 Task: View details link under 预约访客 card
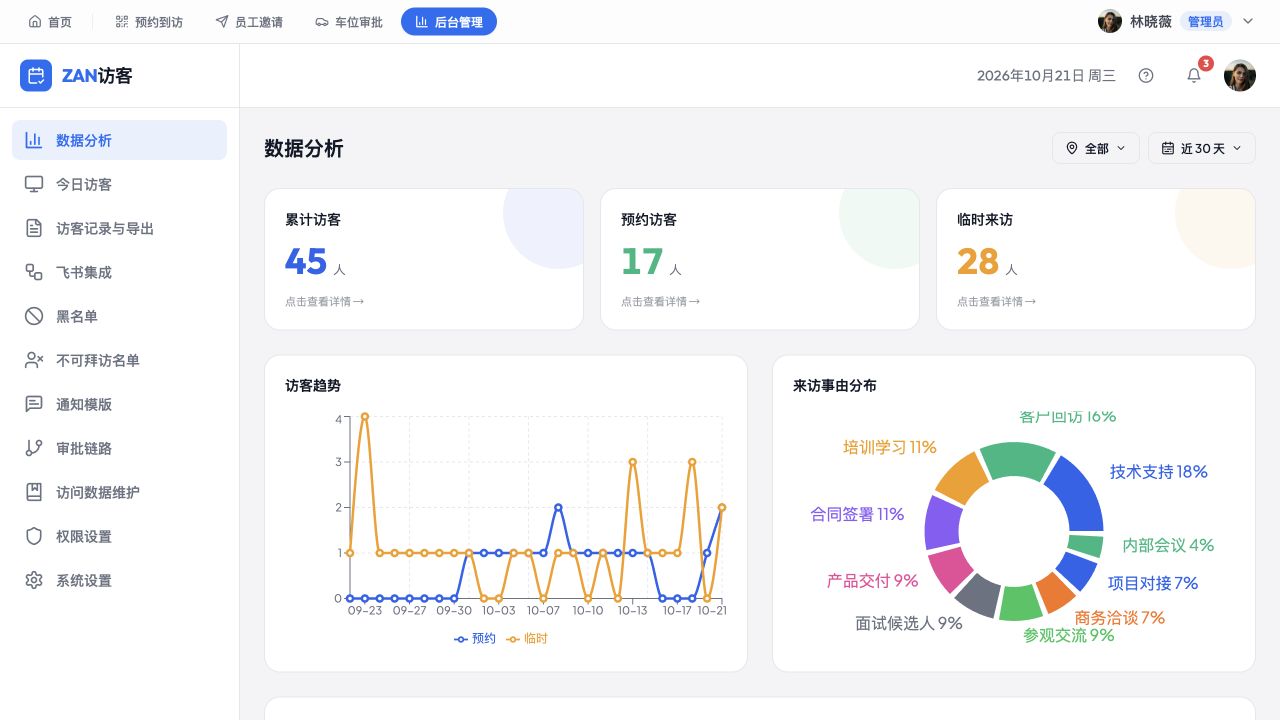click(660, 301)
